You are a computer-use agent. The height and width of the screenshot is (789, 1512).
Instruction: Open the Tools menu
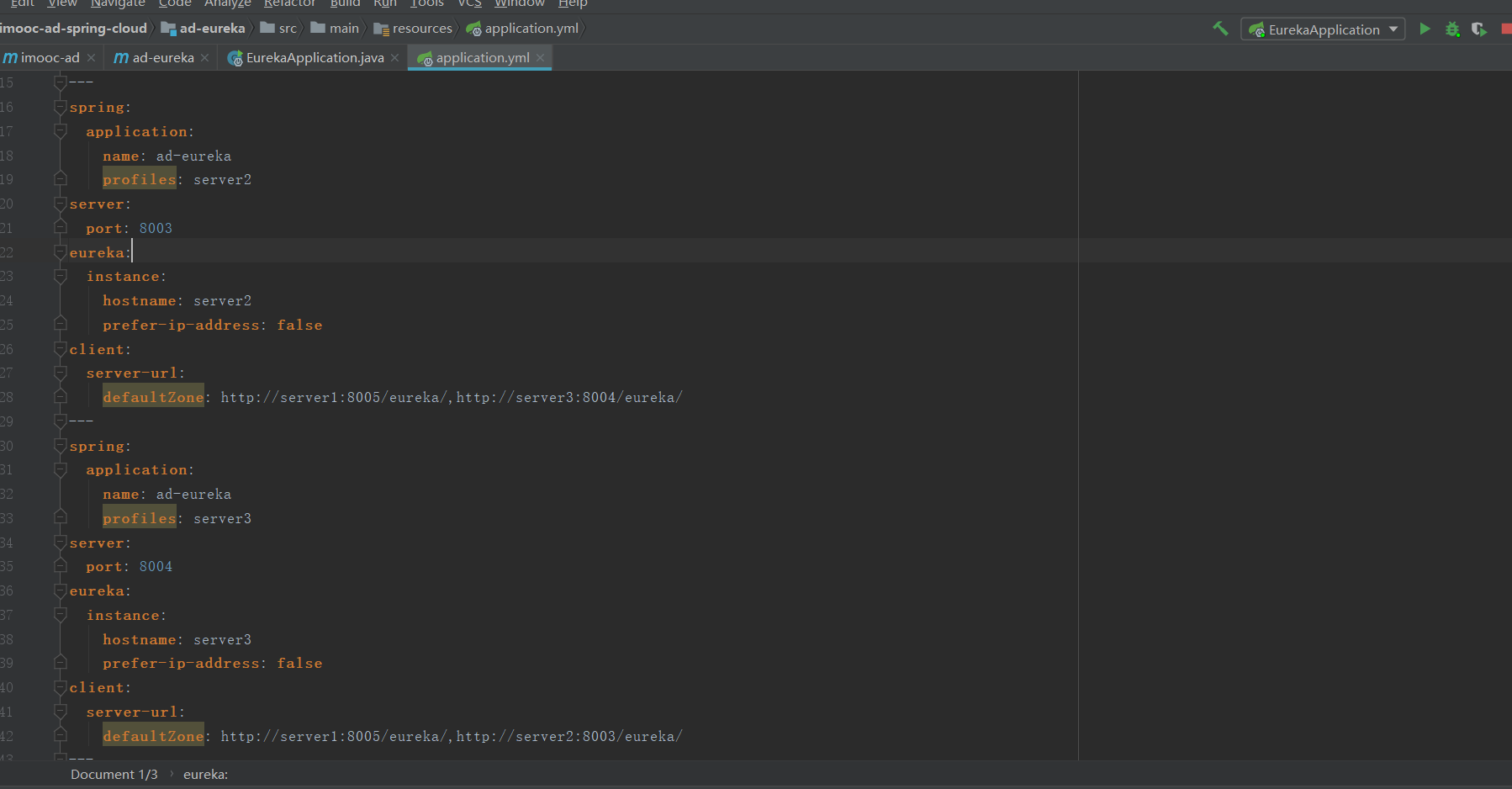[x=426, y=3]
